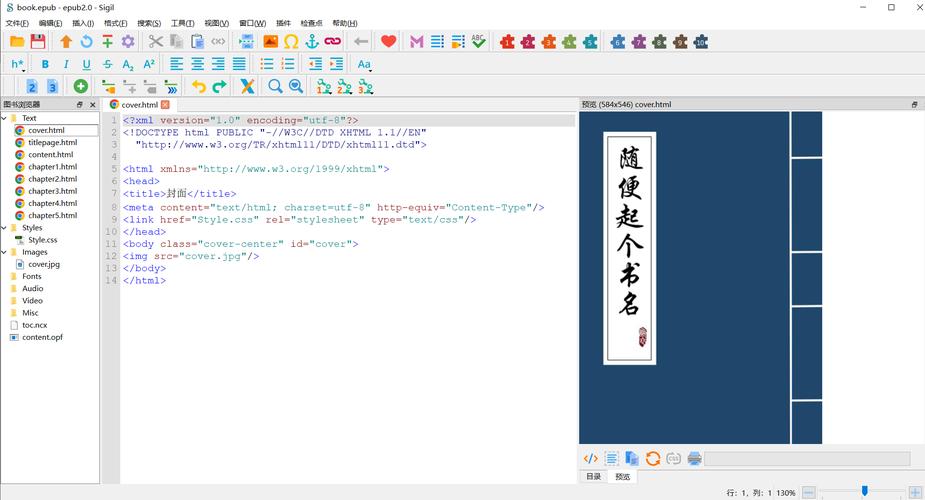This screenshot has width=925, height=500.
Task: Click the Heading 2 icon
Action: pos(32,87)
